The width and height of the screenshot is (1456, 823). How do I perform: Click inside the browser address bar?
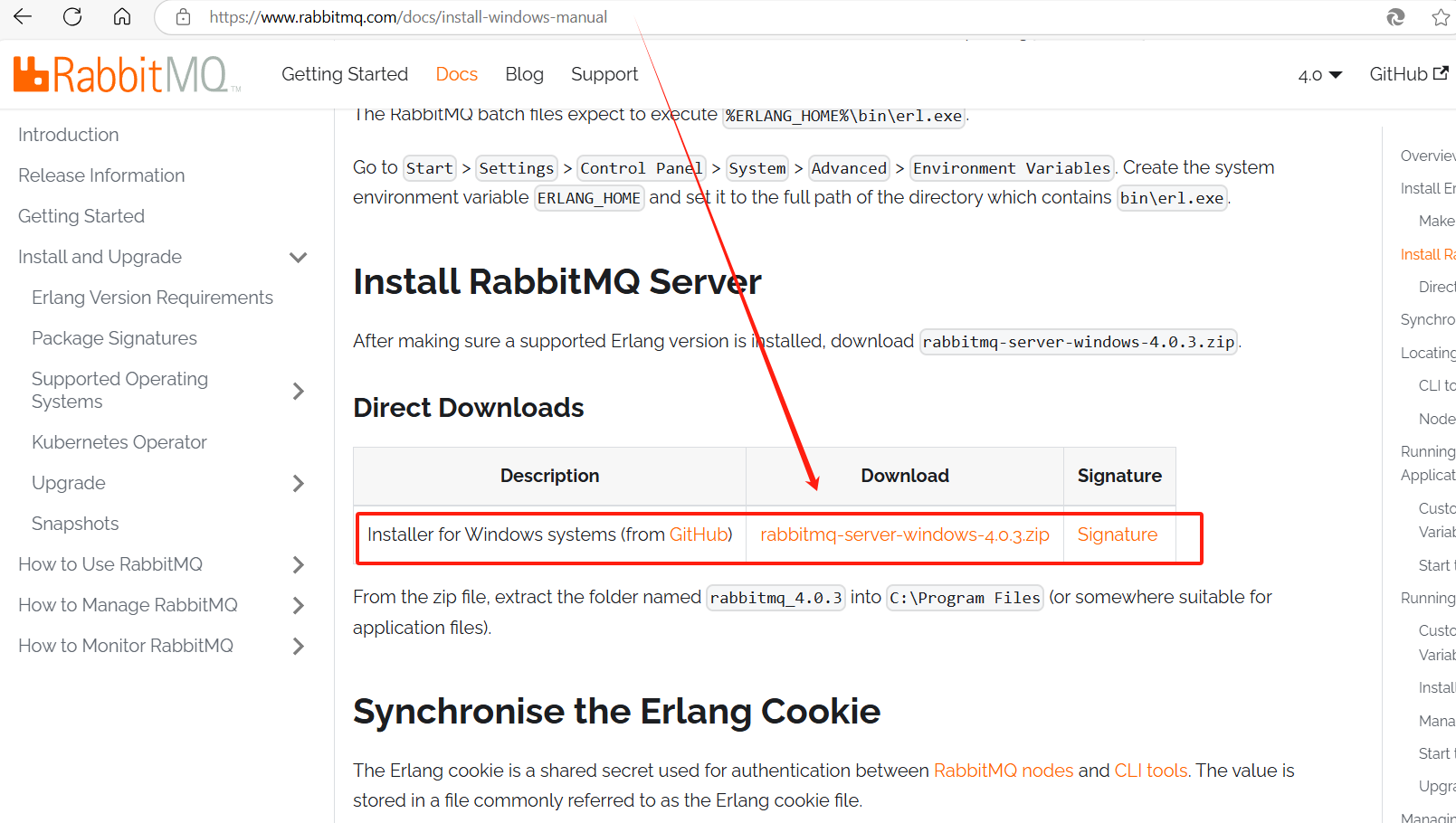pos(407,16)
